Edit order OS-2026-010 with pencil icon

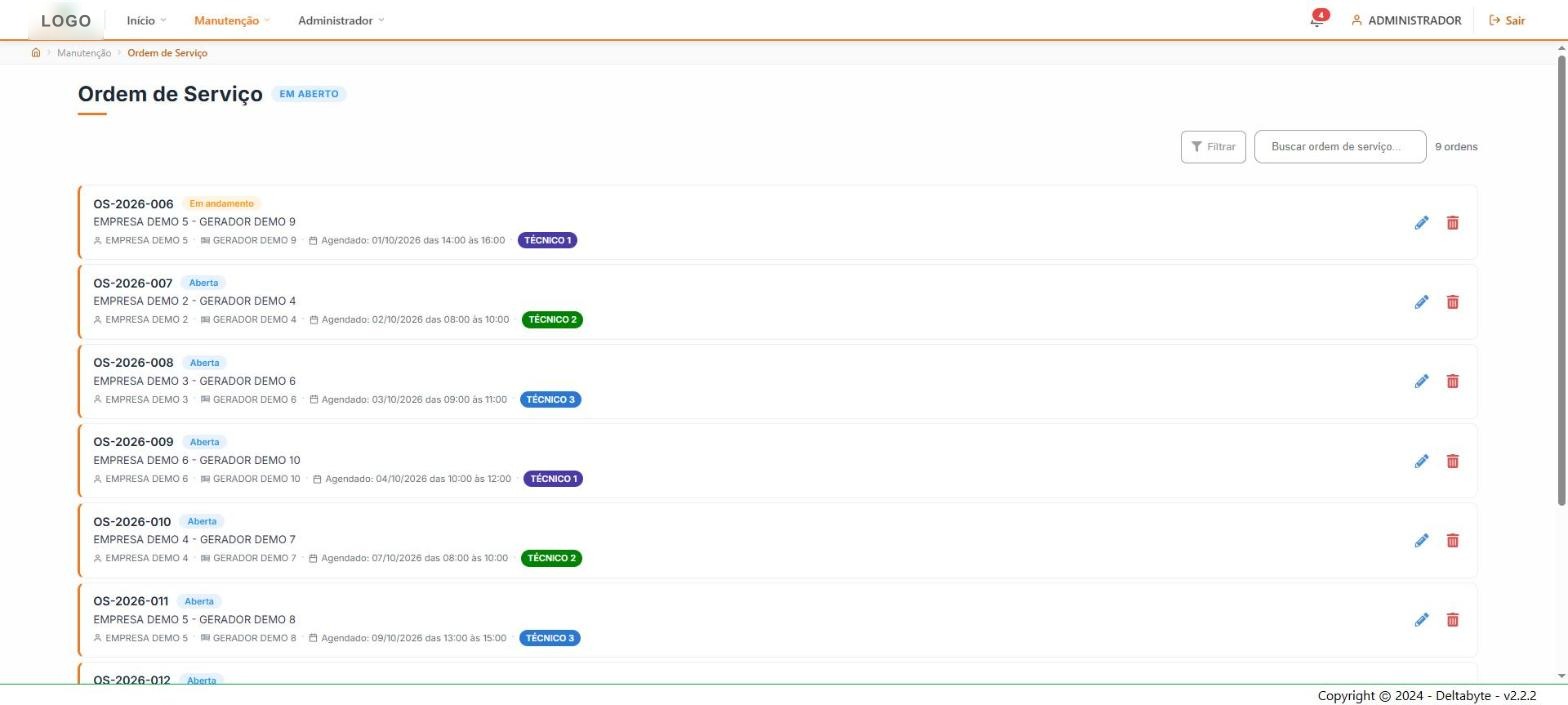click(1421, 540)
